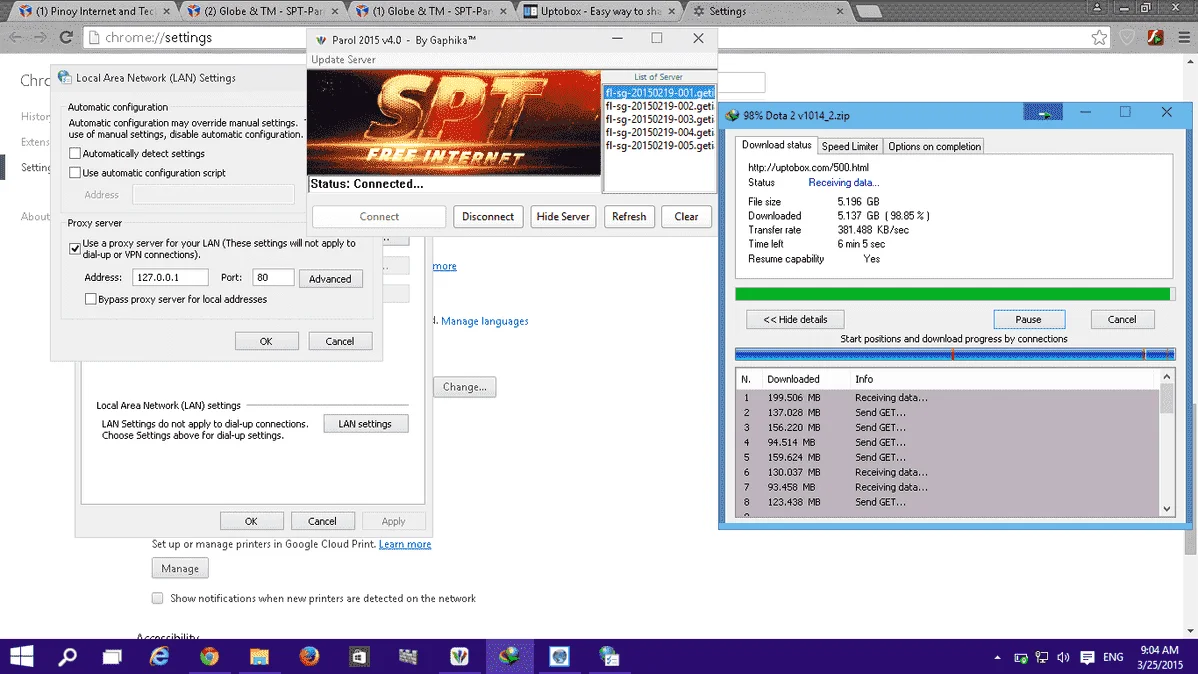
Task: Click volume speaker tray icon
Action: [1063, 657]
